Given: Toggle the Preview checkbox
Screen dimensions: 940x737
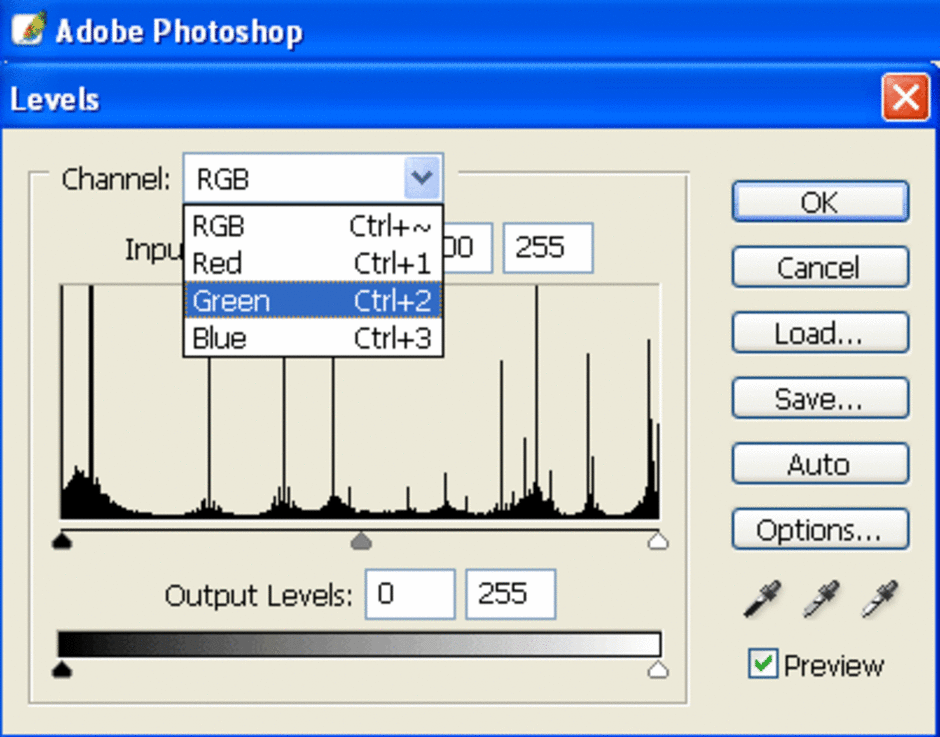Looking at the screenshot, I should 763,664.
